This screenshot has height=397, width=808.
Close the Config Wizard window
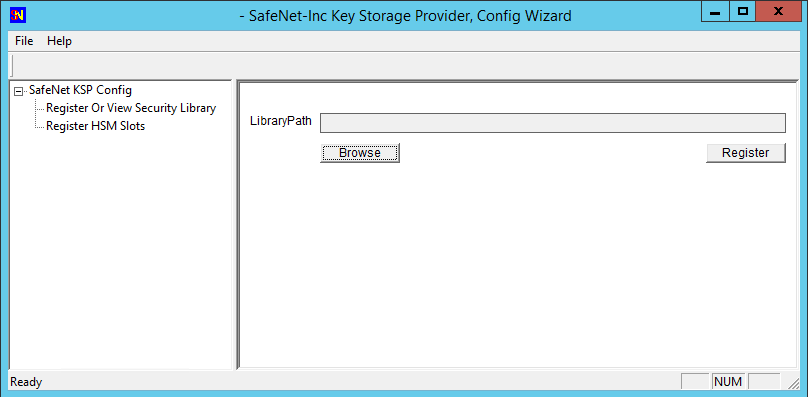coord(779,11)
